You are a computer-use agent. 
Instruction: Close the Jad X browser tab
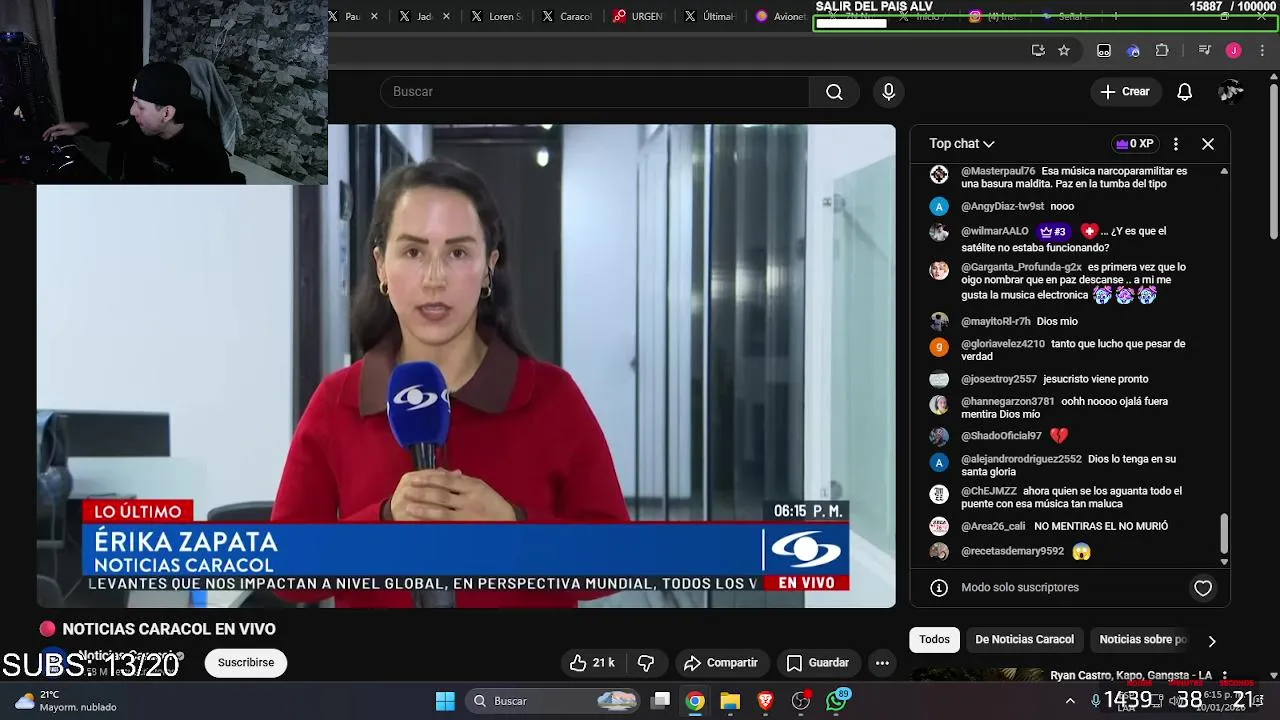coord(446,16)
